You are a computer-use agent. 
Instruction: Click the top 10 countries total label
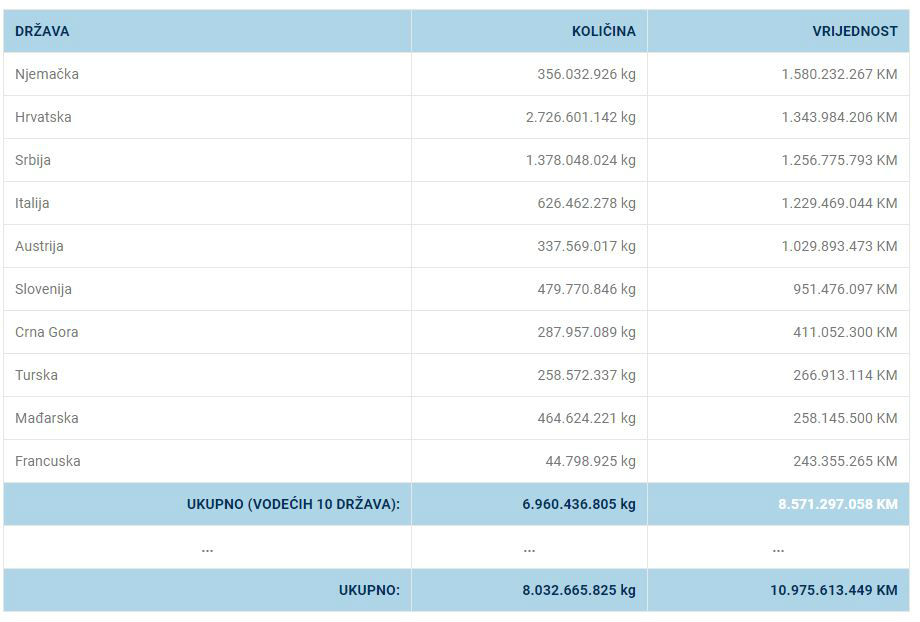[293, 504]
